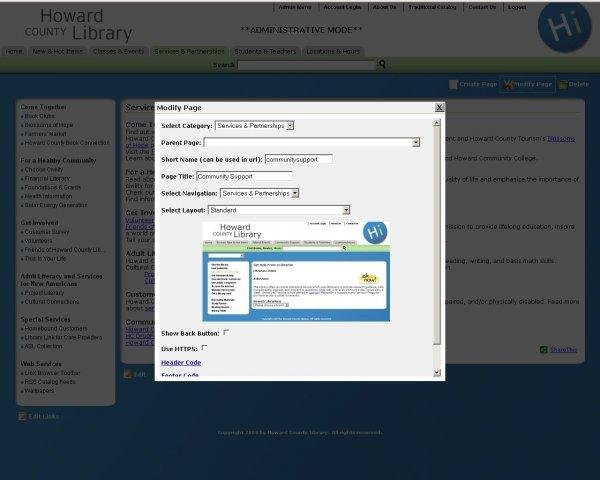Click the Edit Links icon
The height and width of the screenshot is (480, 600).
point(22,416)
